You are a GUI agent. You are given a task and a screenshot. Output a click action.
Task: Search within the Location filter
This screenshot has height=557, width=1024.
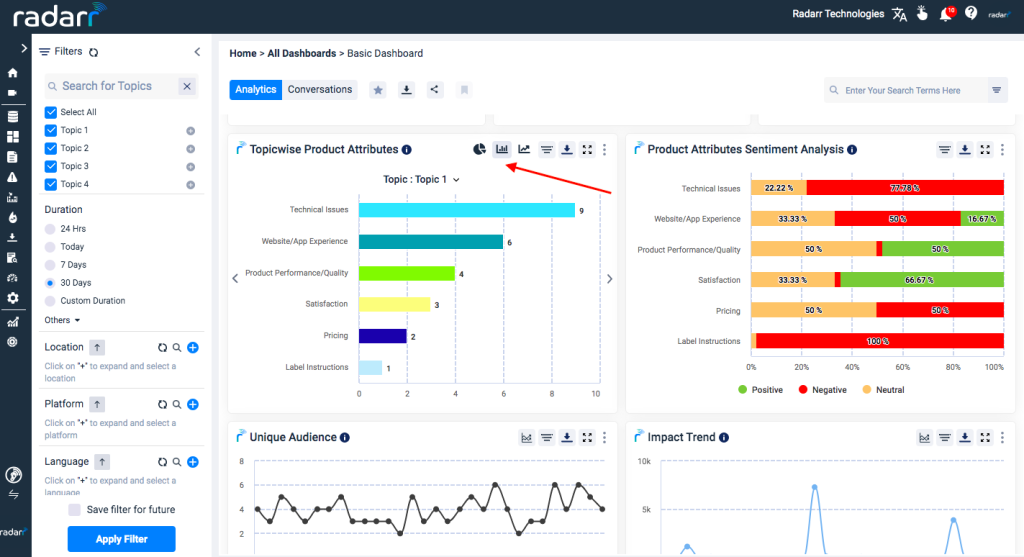177,348
